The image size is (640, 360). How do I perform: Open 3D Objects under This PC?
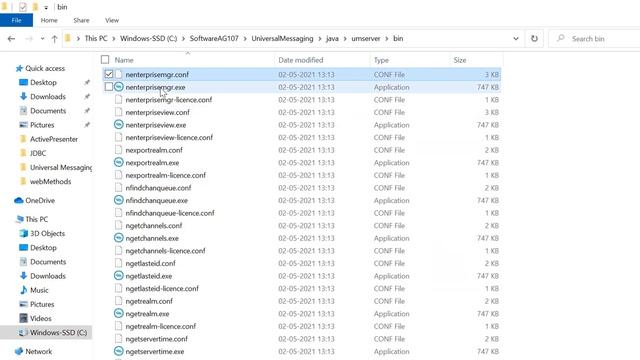pos(47,233)
